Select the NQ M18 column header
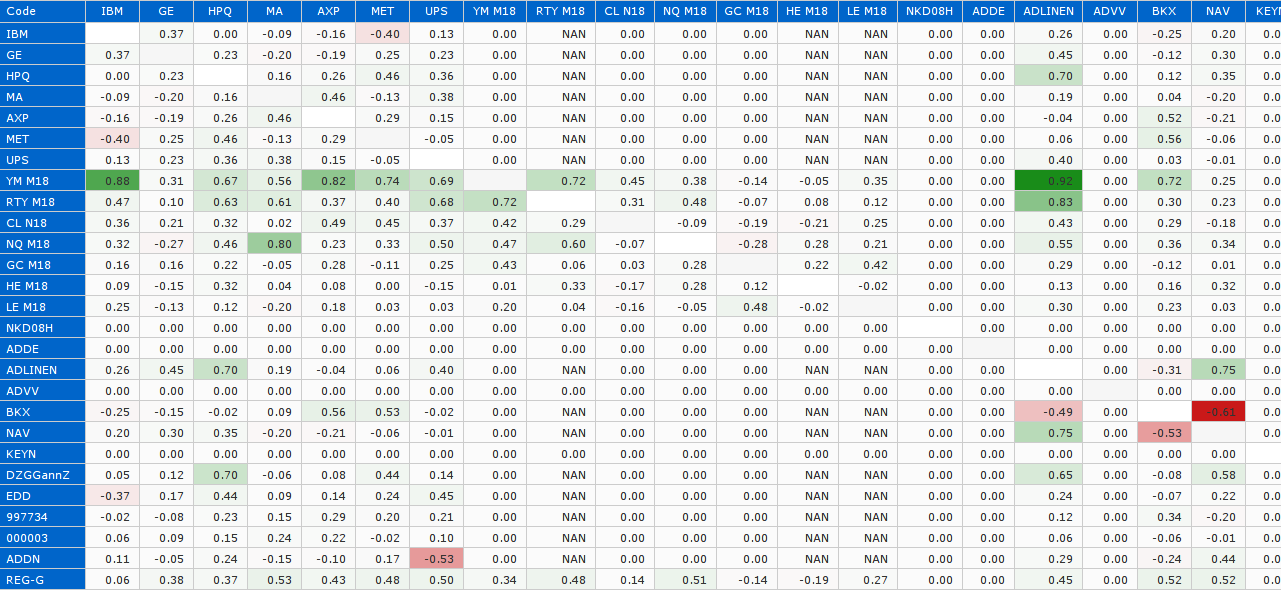Screen dimensions: 1281x590 [x=686, y=11]
